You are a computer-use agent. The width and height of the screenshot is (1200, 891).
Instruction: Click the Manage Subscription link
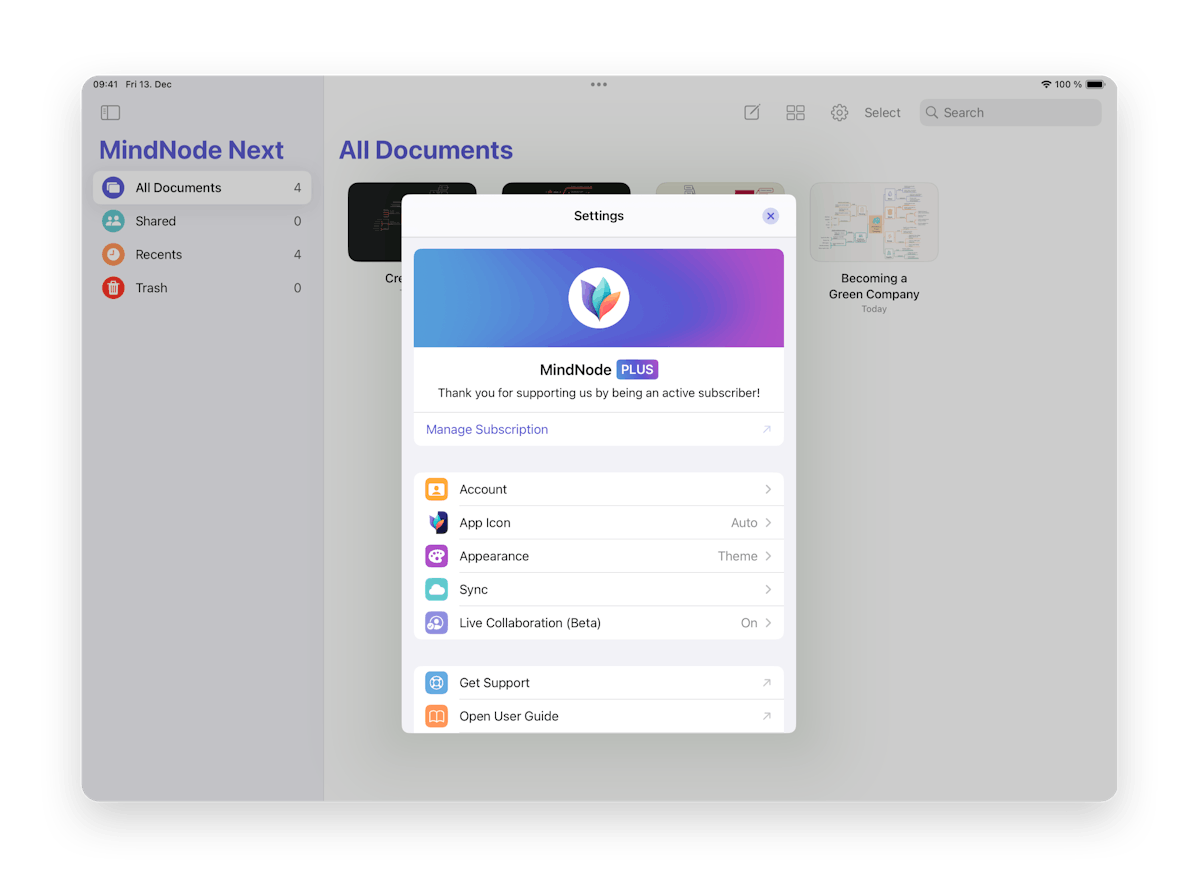pos(487,429)
